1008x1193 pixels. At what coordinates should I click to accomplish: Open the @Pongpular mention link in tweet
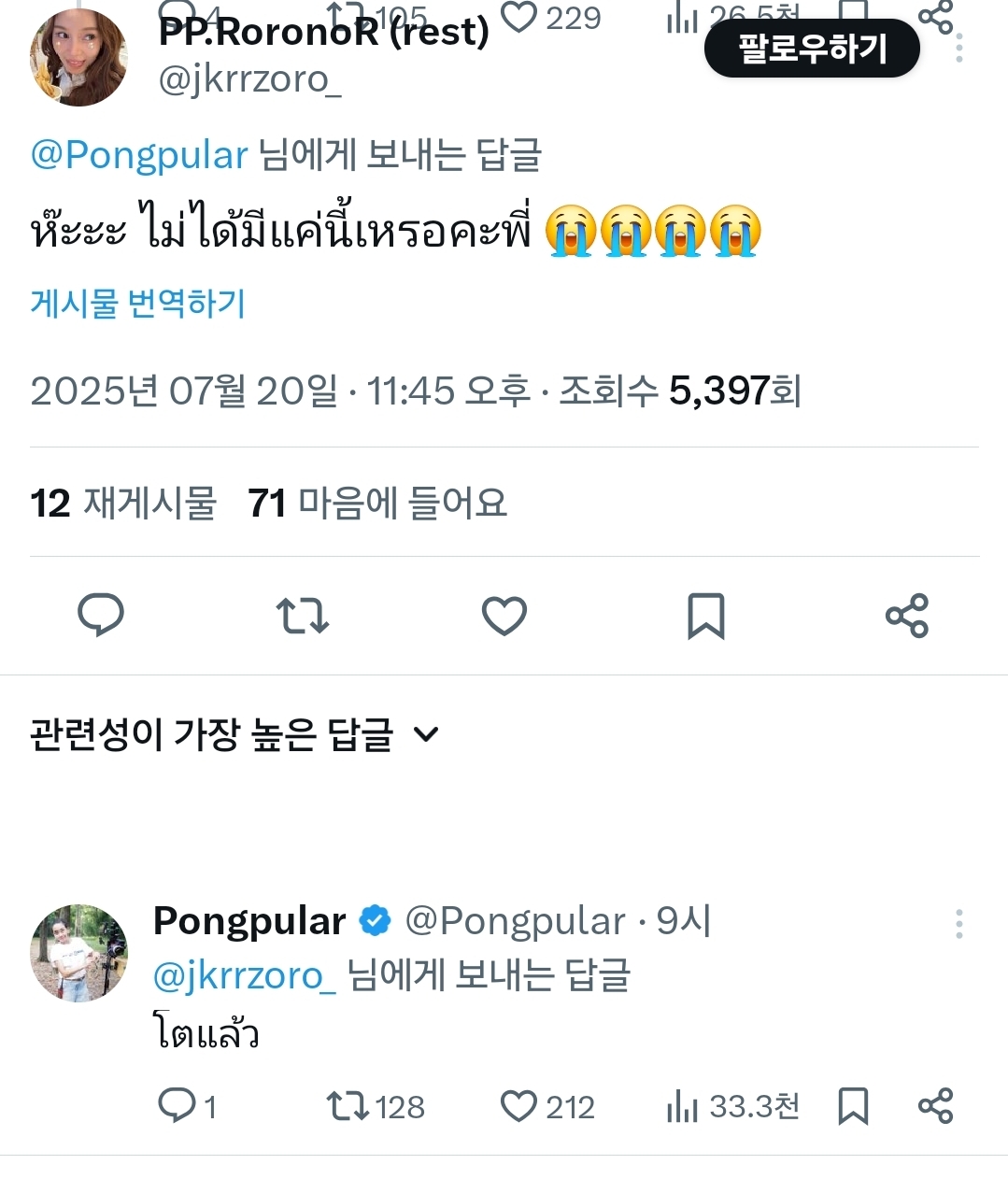139,155
